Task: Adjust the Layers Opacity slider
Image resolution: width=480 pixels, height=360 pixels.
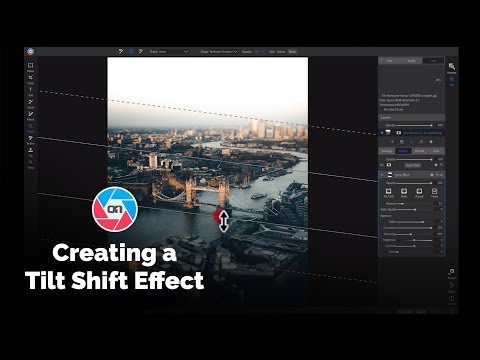Action: point(413,125)
